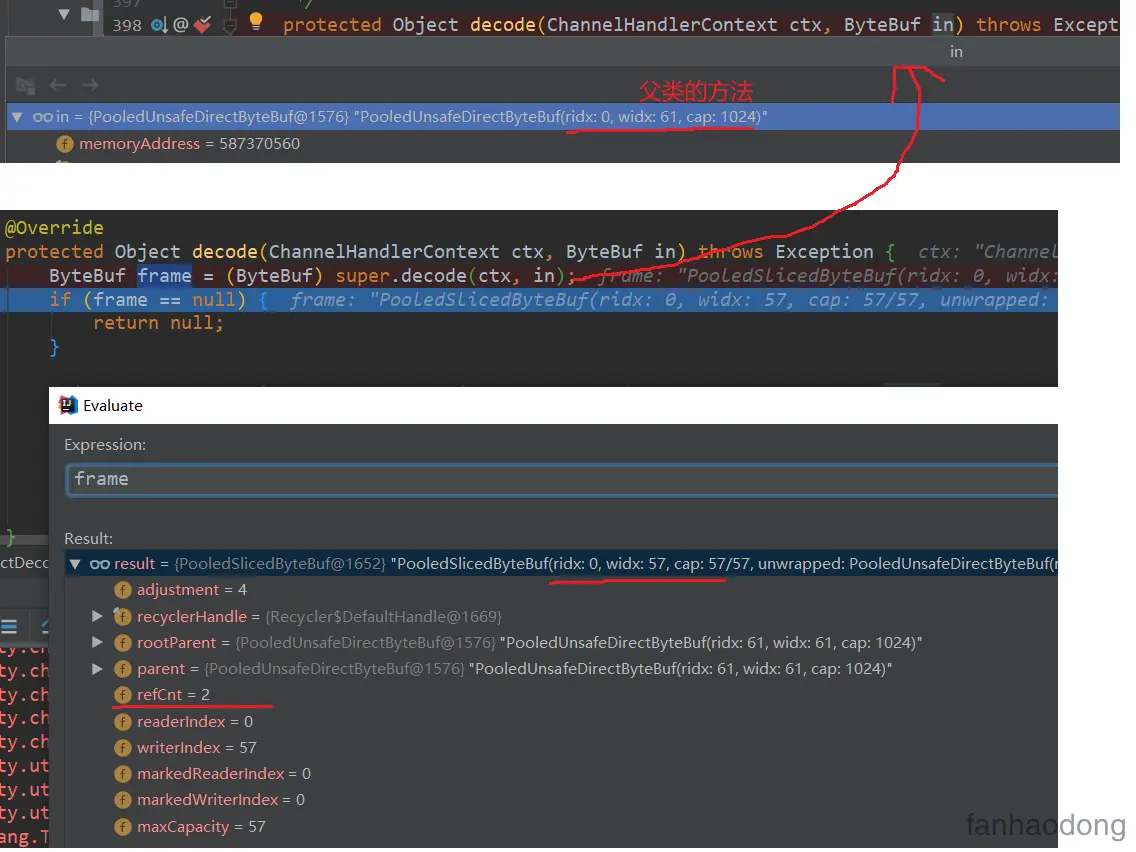The width and height of the screenshot is (1136, 852).
Task: Expand the rootParent node
Action: pyautogui.click(x=97, y=643)
